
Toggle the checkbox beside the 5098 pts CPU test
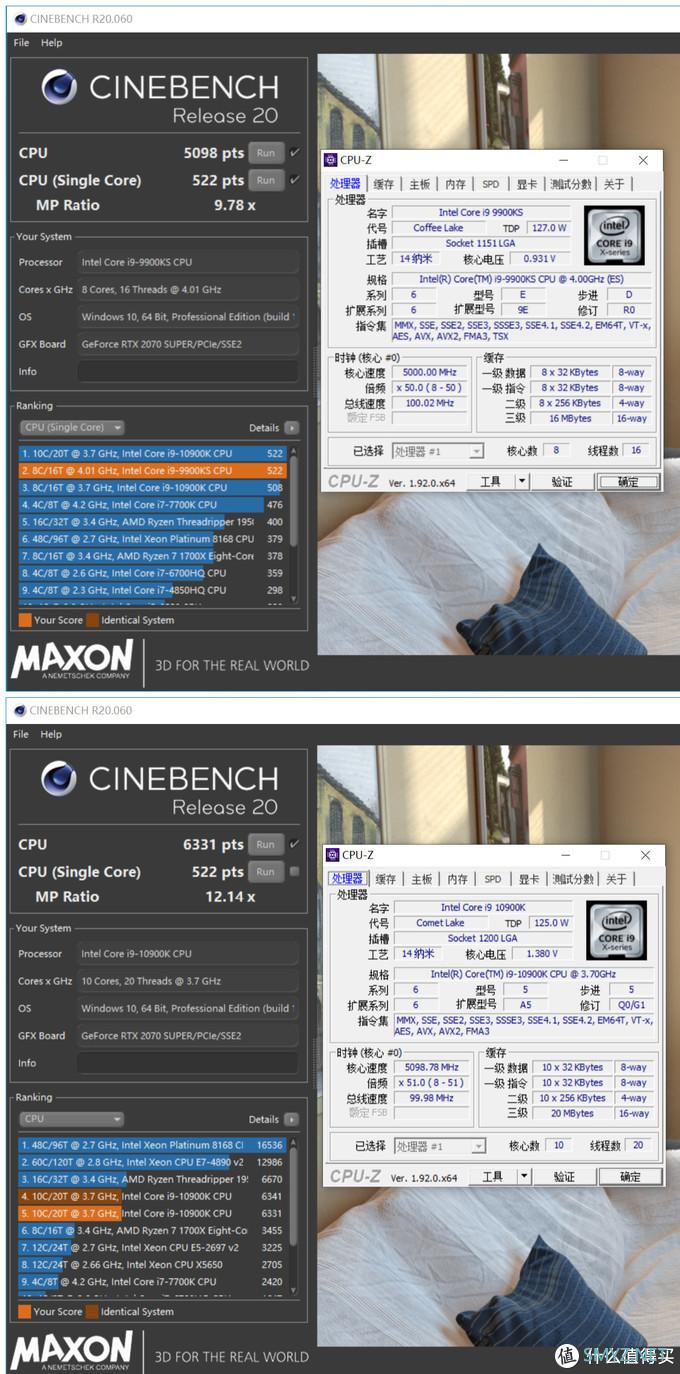(294, 153)
